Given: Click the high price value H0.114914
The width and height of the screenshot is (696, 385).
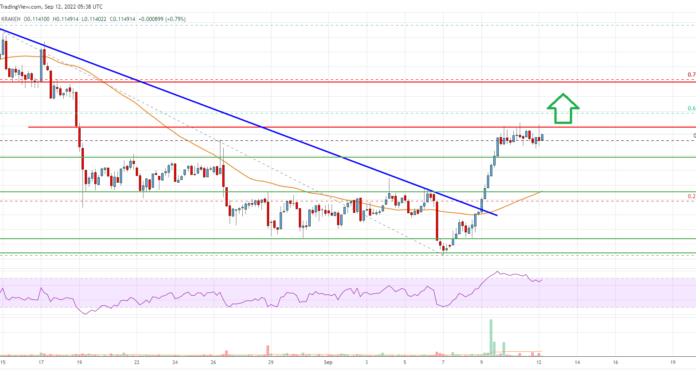Looking at the screenshot, I should click(66, 19).
